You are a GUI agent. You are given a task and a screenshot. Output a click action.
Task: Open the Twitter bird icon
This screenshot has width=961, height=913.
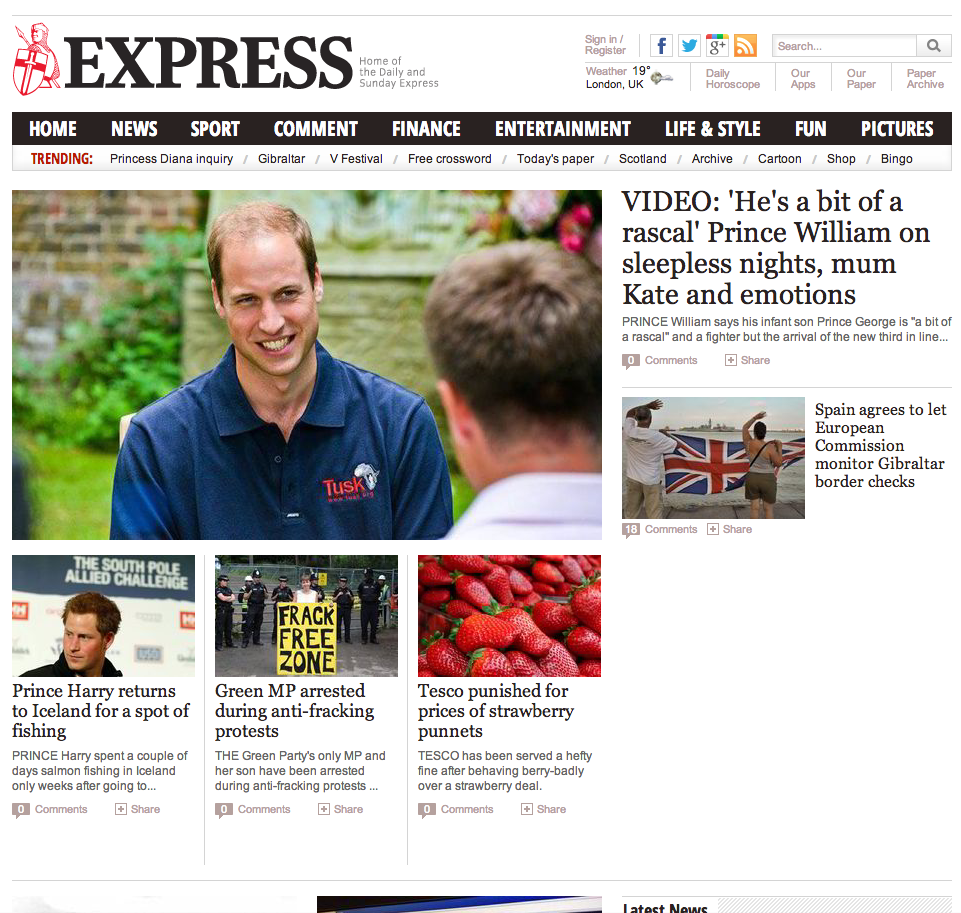(689, 46)
